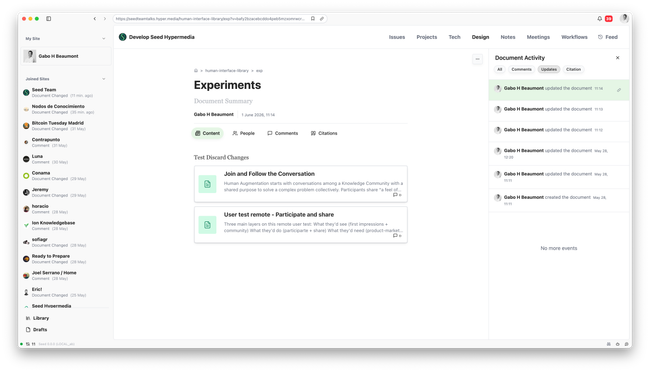Click the Feed history icon

[x=600, y=37]
